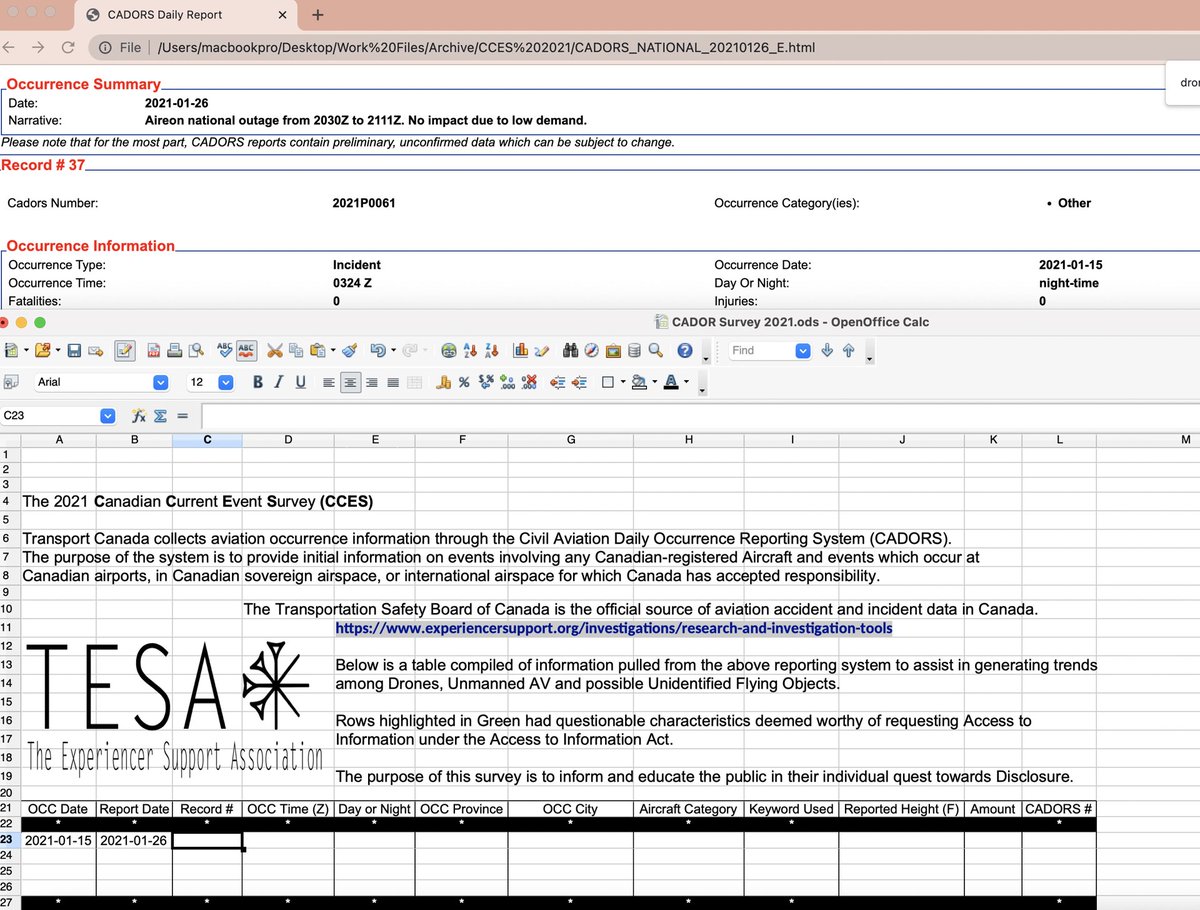Export directly as PDF icon
Viewport: 1200px width, 910px height.
154,351
